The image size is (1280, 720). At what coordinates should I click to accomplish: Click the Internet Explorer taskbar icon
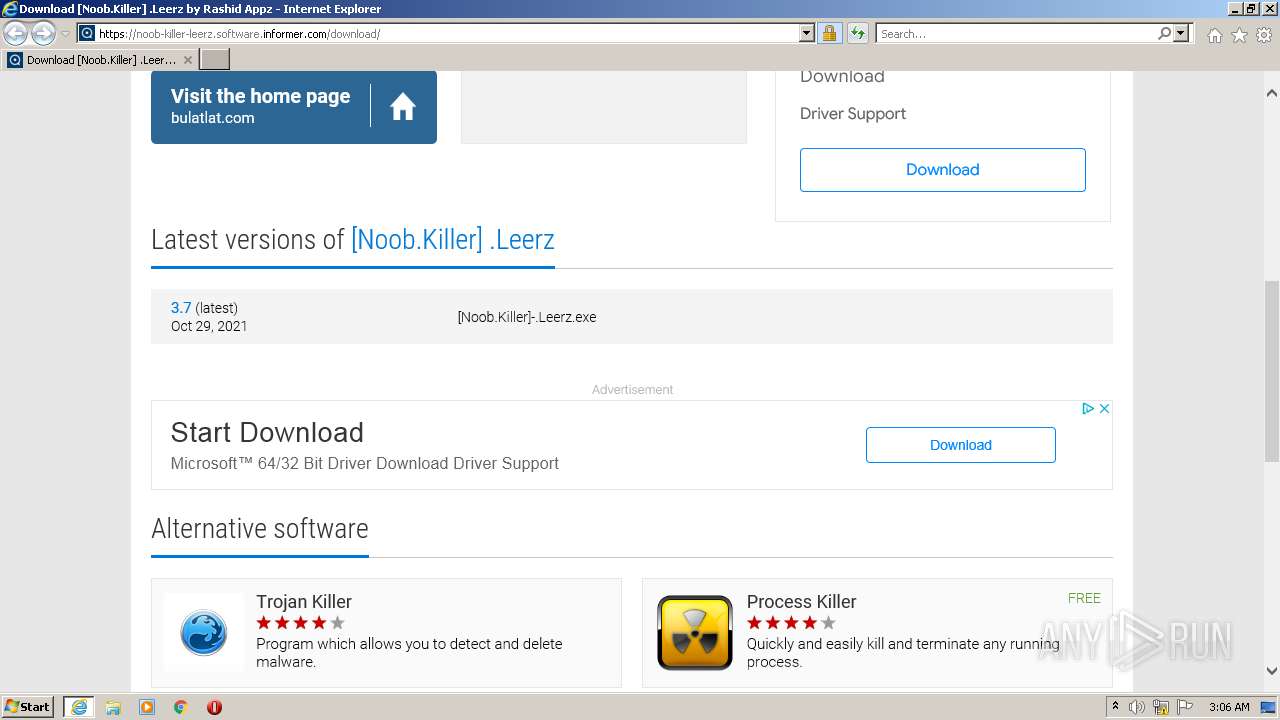coord(79,707)
